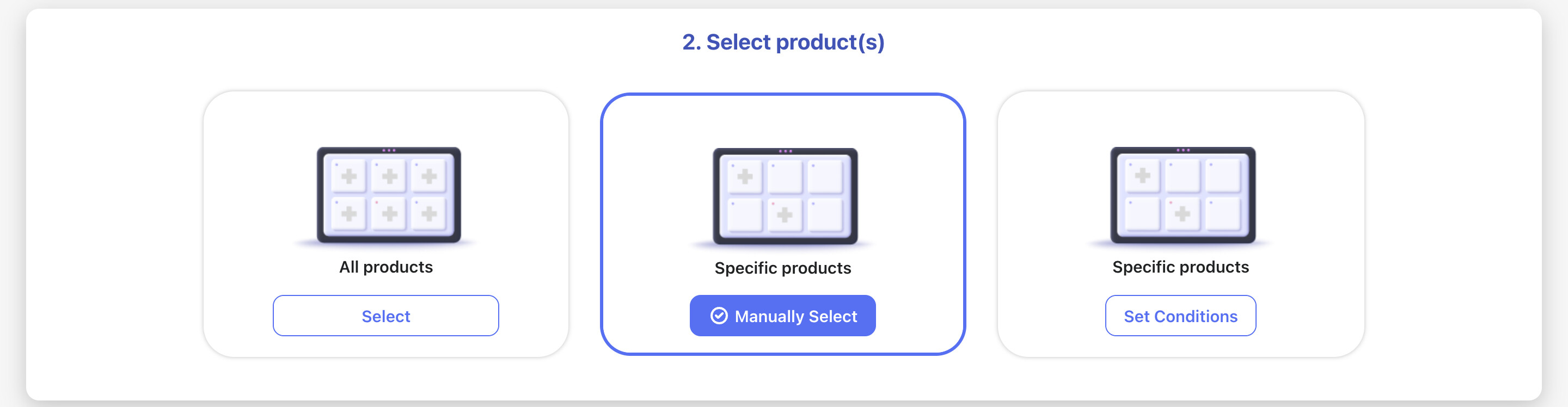Click the tablet illustration above Manually Select
The height and width of the screenshot is (407, 1568).
[785, 196]
